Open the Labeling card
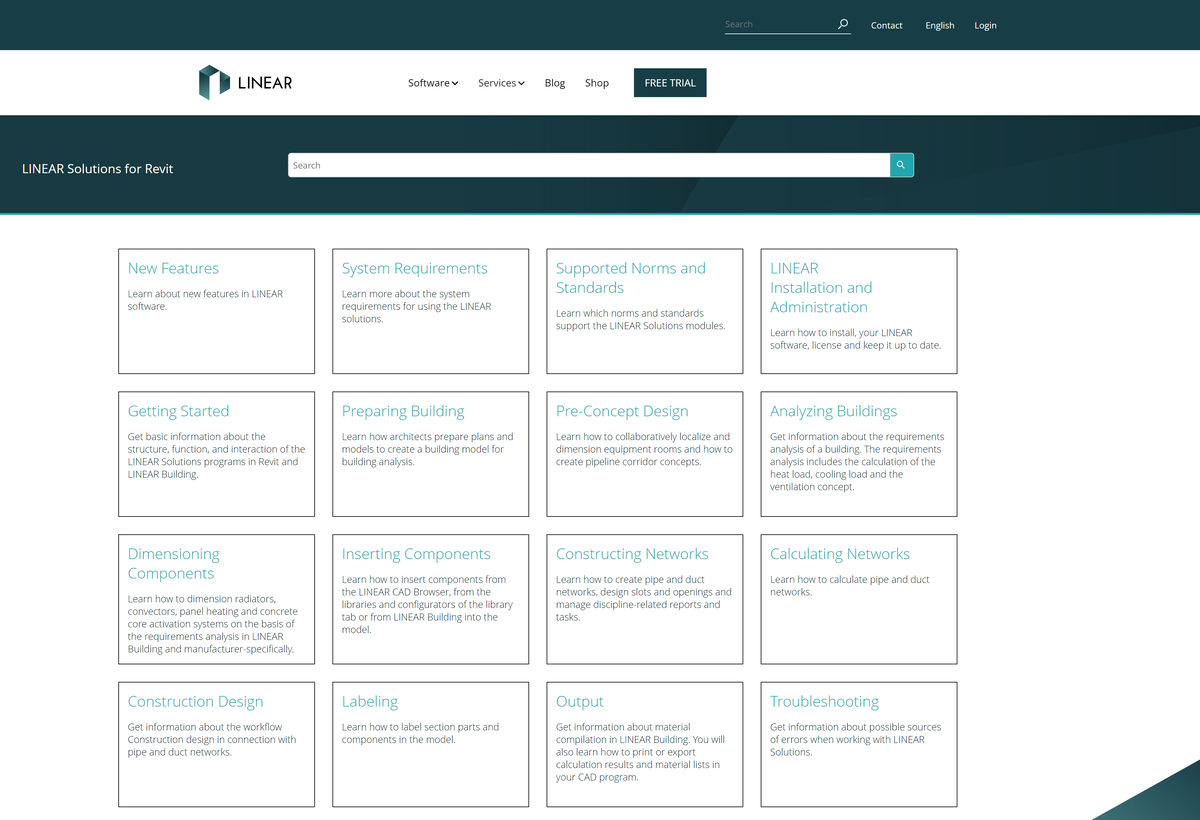This screenshot has width=1200, height=820. (x=430, y=744)
